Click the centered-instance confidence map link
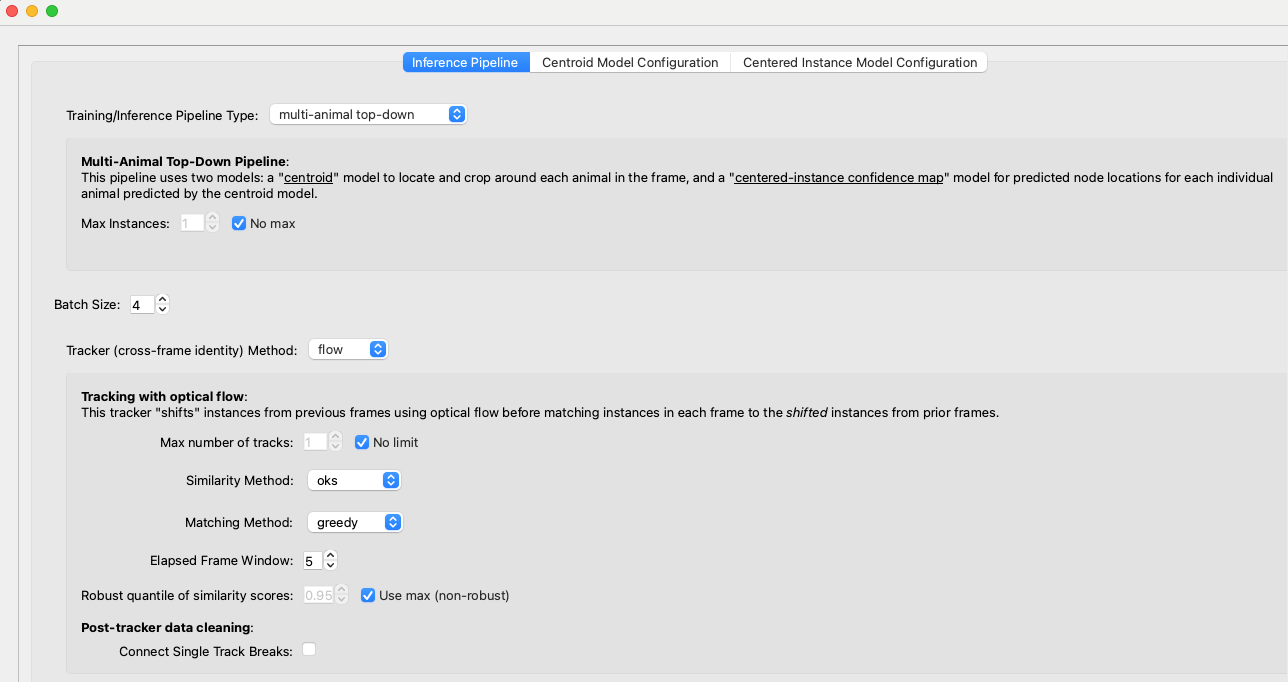The width and height of the screenshot is (1288, 682). [x=840, y=177]
